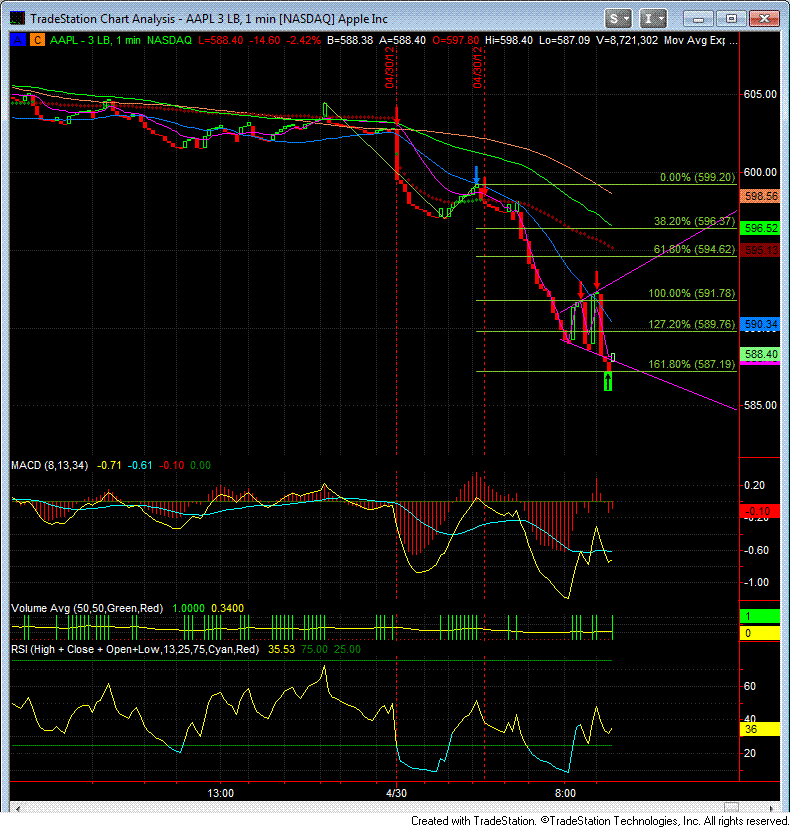Click the L=588.40 last price text

point(220,40)
